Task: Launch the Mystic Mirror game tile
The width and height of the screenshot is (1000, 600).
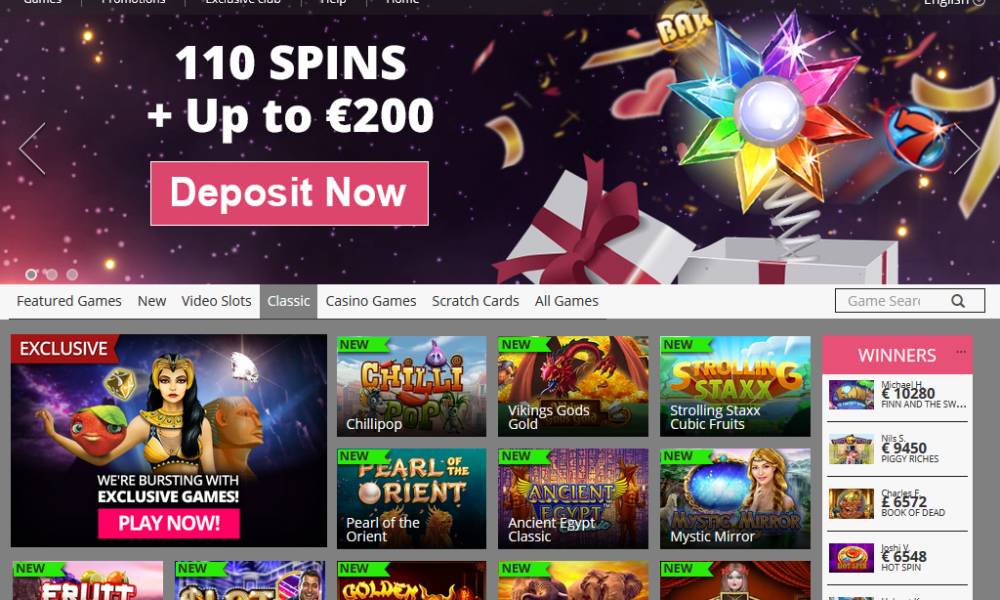Action: click(735, 499)
